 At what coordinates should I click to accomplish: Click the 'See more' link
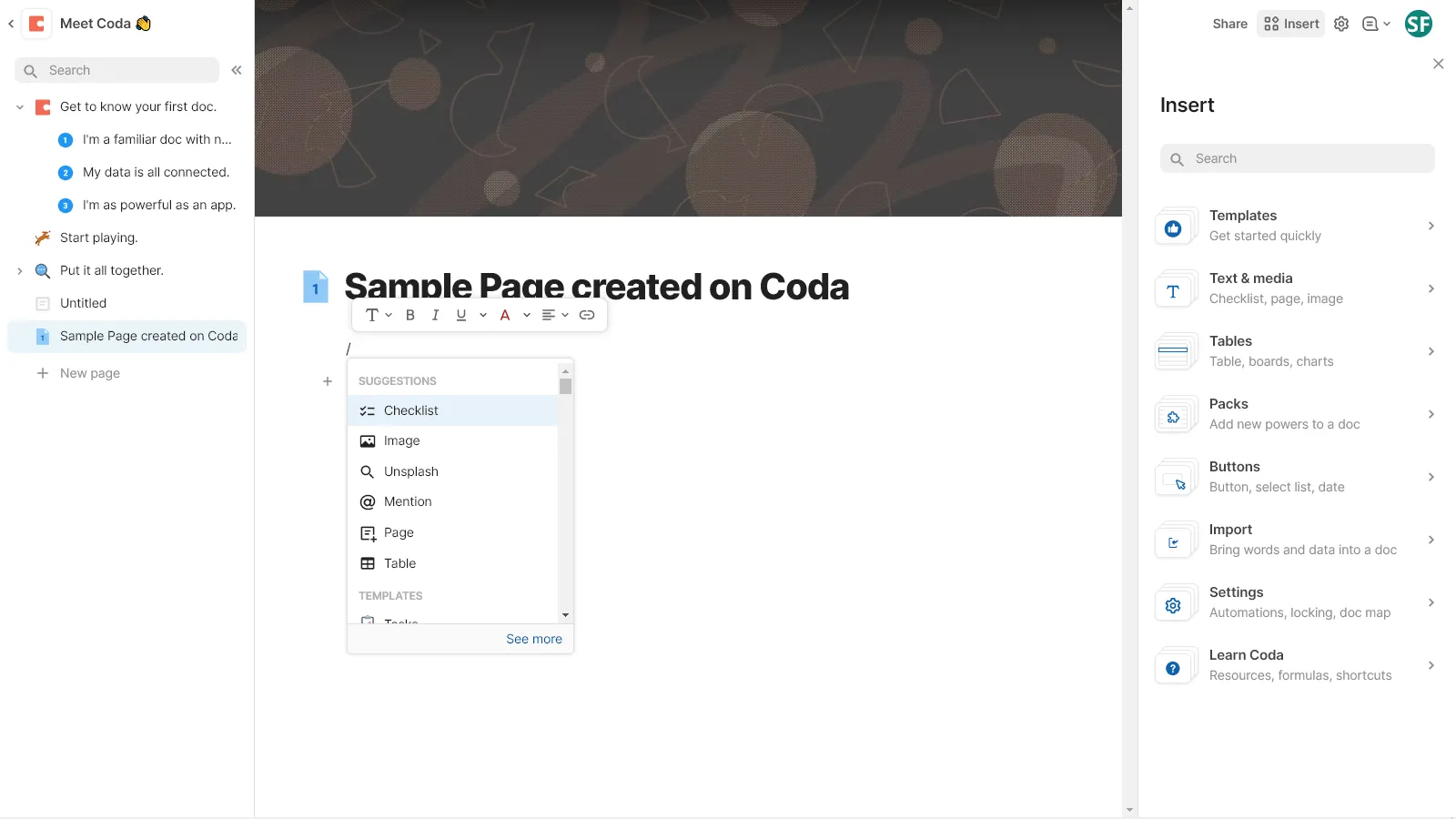(x=534, y=639)
